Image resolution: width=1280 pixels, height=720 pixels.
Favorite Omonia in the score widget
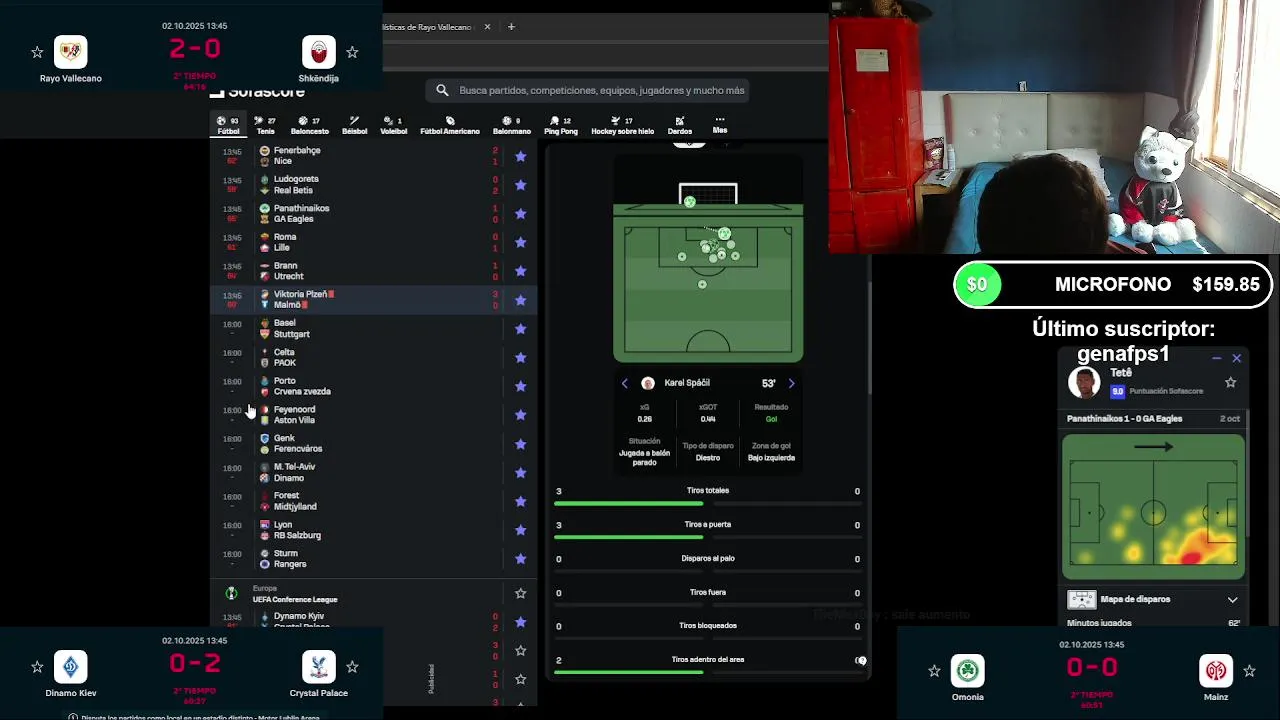tap(934, 671)
